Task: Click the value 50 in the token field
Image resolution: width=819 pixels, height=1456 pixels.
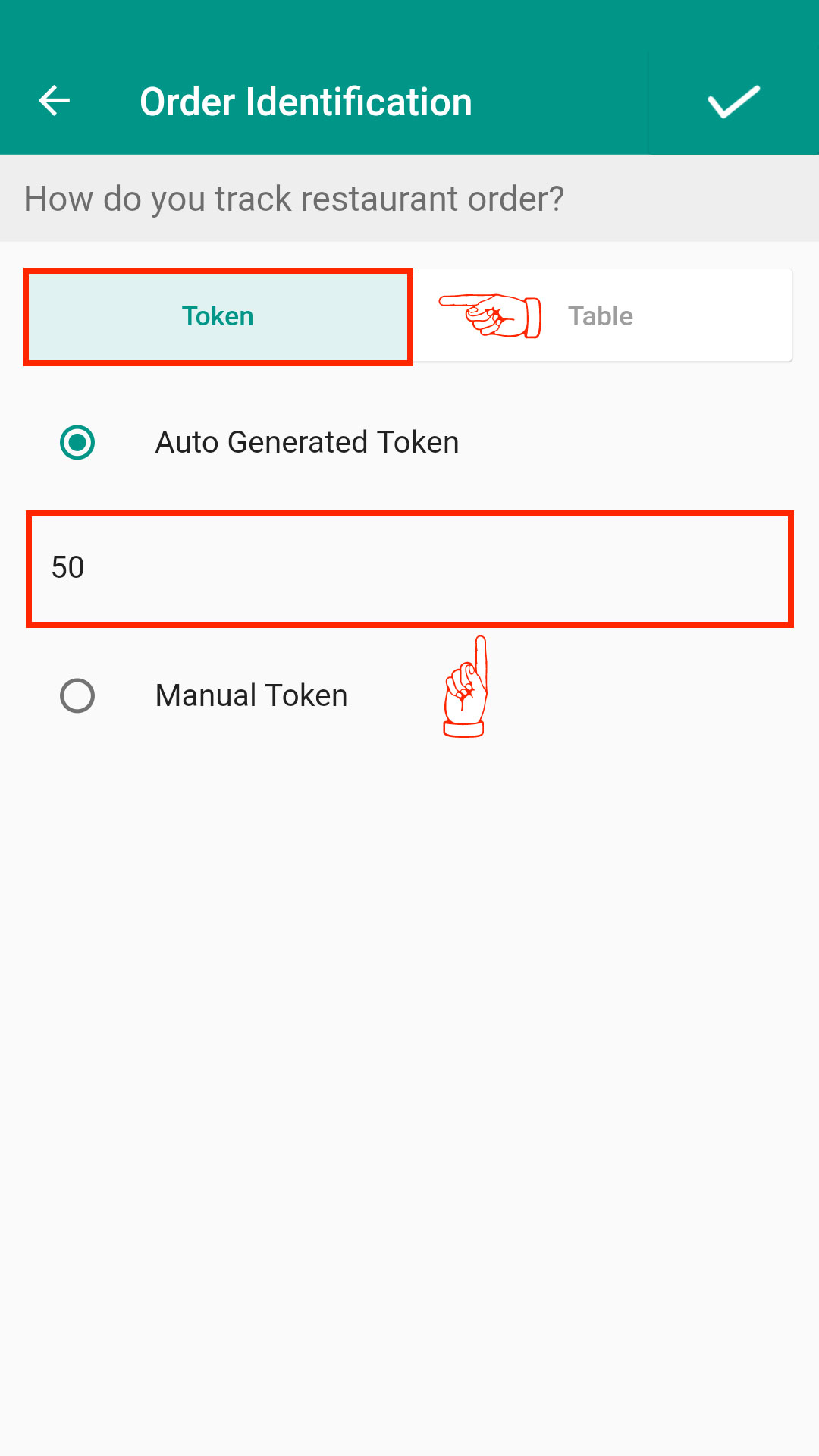Action: pyautogui.click(x=67, y=567)
